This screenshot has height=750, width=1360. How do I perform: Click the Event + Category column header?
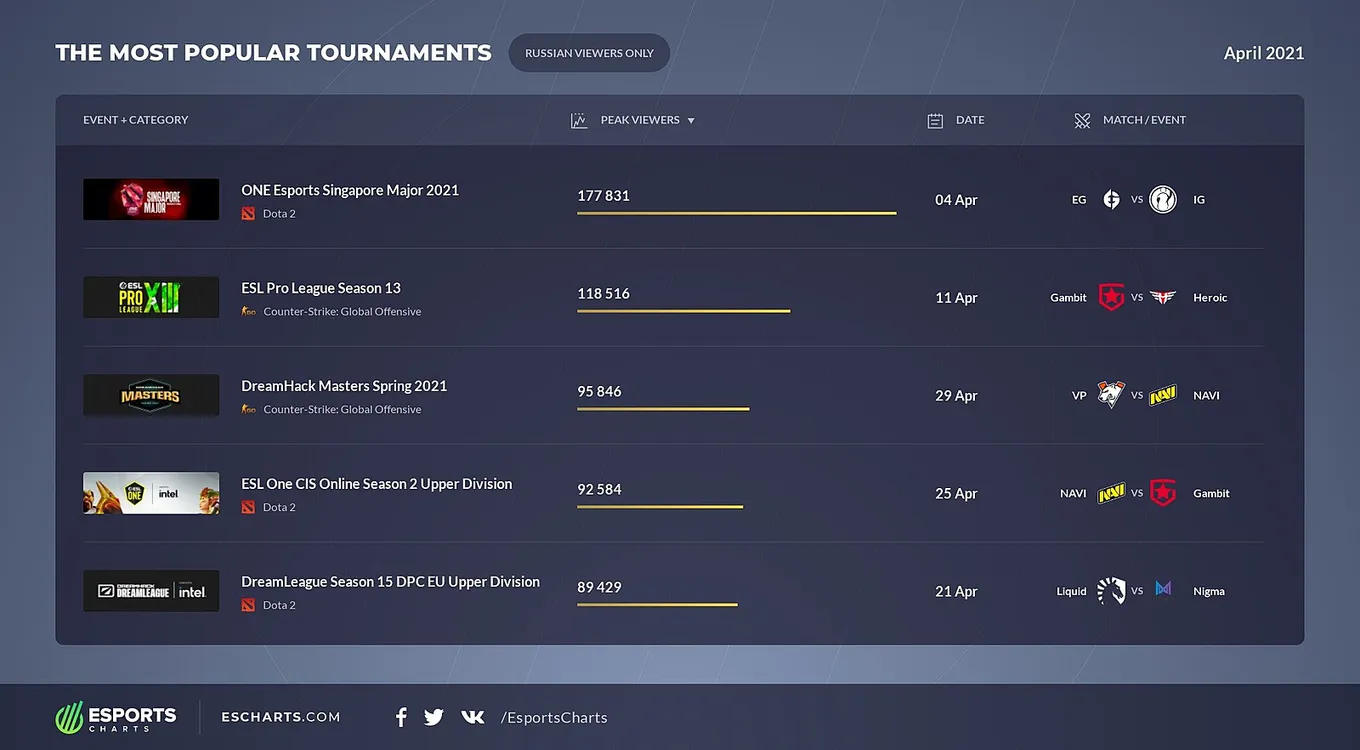[136, 120]
